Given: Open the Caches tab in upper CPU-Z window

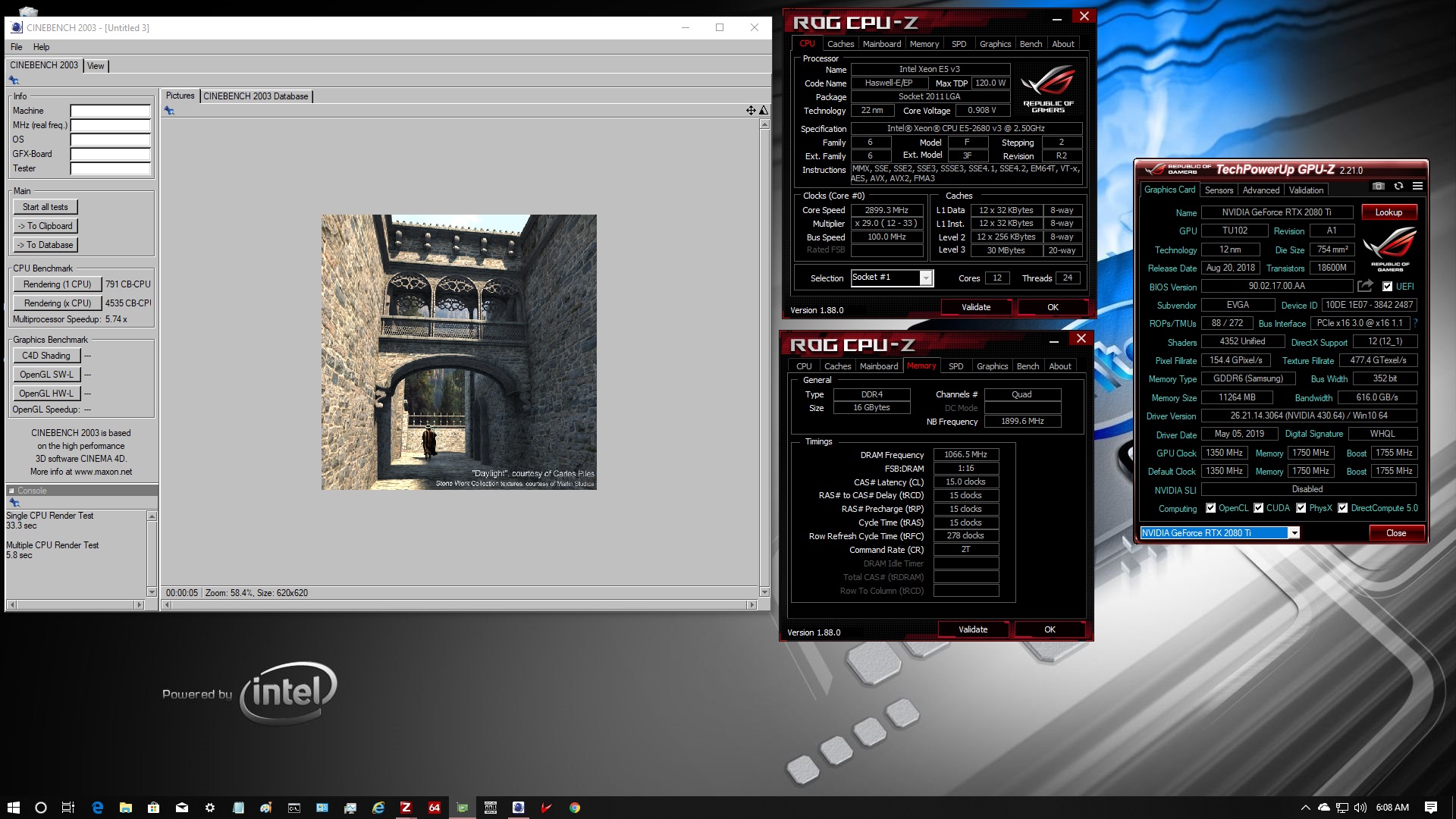Looking at the screenshot, I should tap(840, 44).
